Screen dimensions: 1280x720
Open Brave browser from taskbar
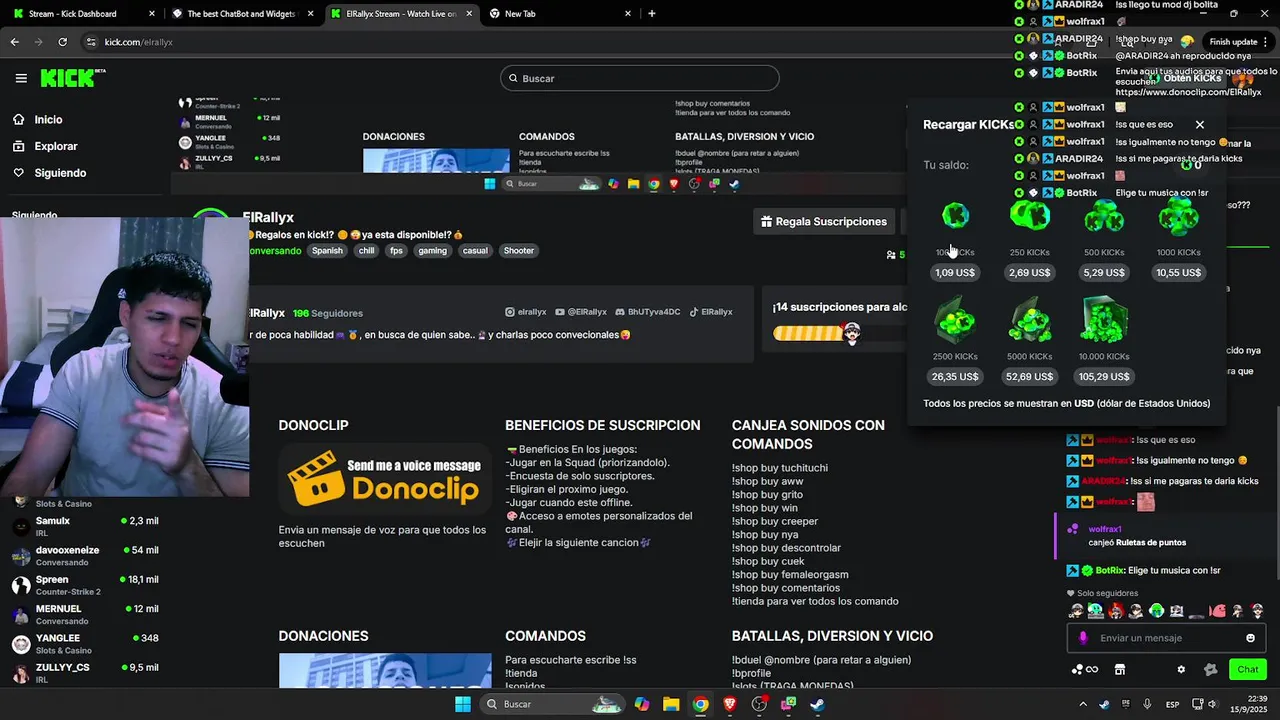730,704
